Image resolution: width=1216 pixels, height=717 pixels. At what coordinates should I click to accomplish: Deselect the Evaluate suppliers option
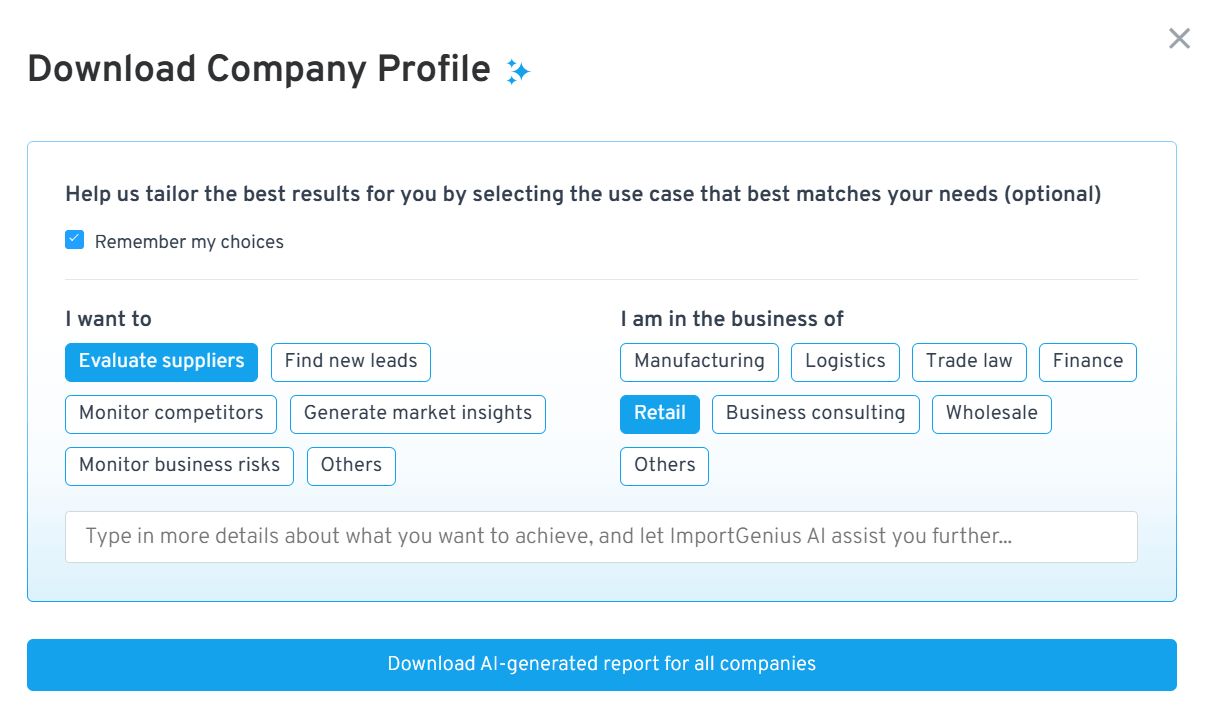(161, 362)
